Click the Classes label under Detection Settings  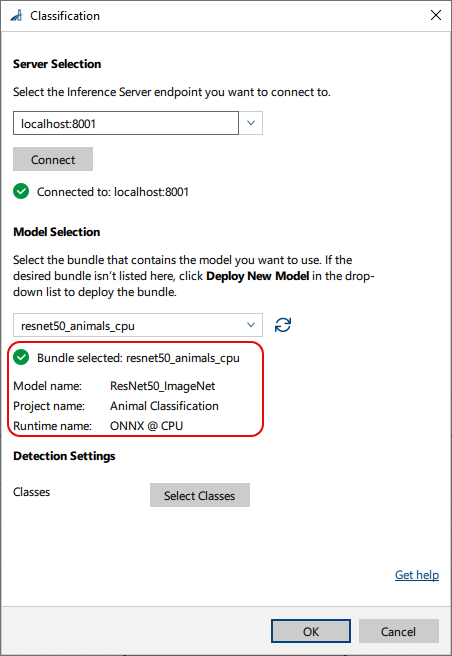[31, 492]
